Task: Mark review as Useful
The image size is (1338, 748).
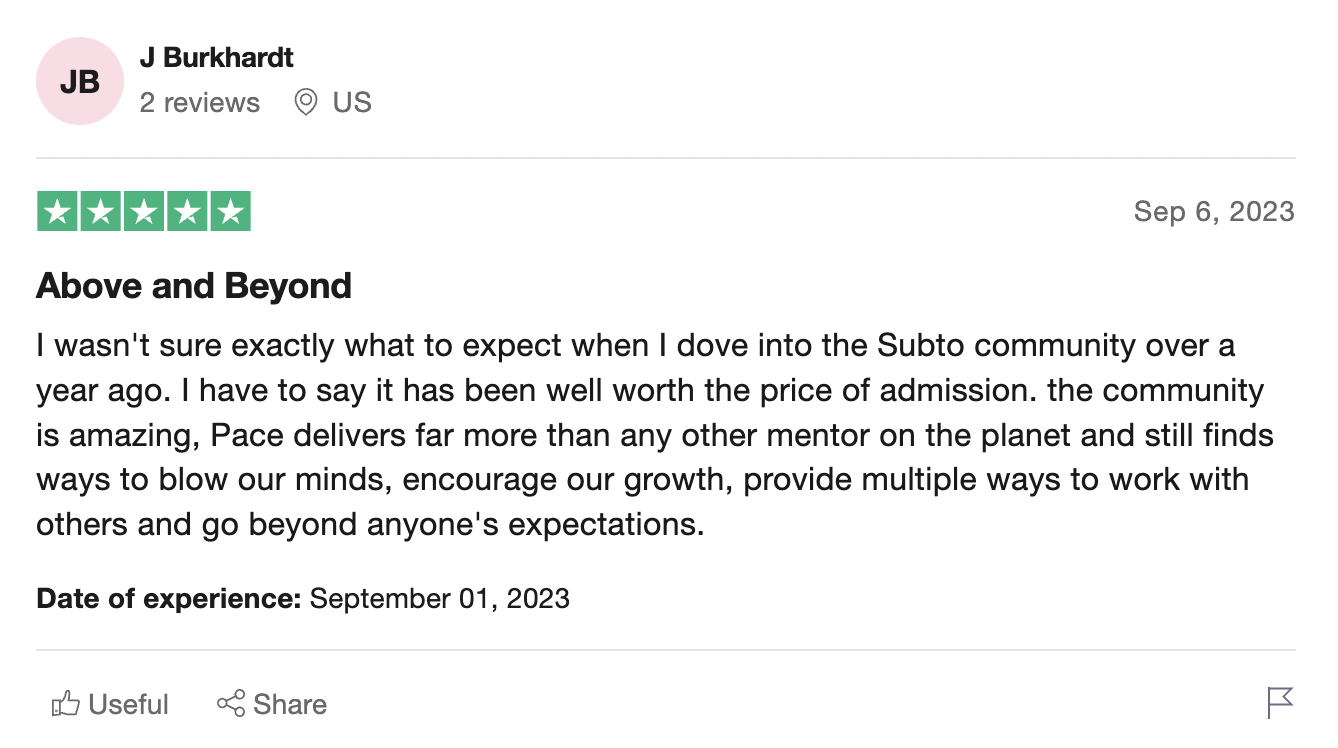Action: [x=110, y=704]
